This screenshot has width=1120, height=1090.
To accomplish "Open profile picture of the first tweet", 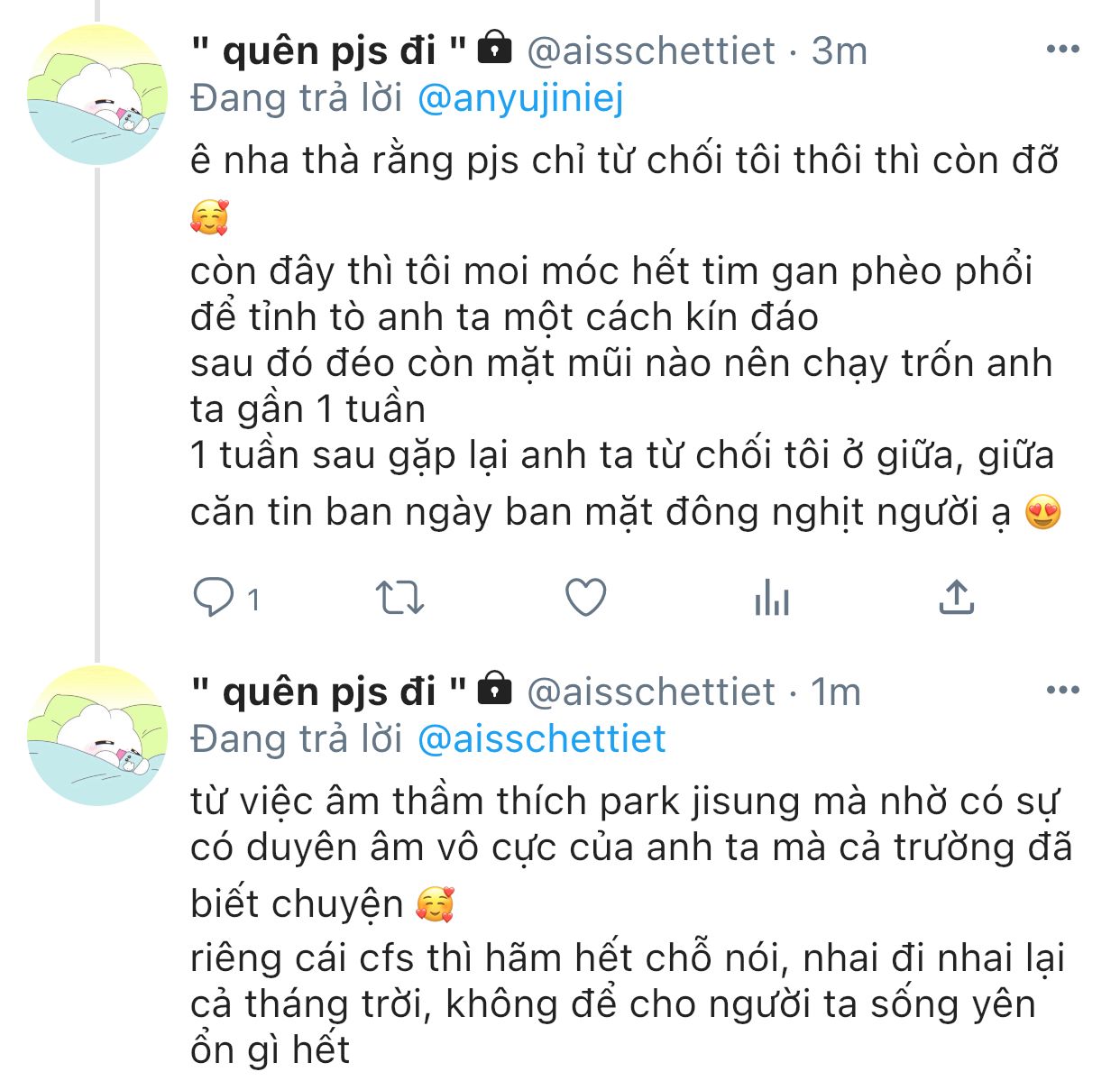I will coord(97,96).
